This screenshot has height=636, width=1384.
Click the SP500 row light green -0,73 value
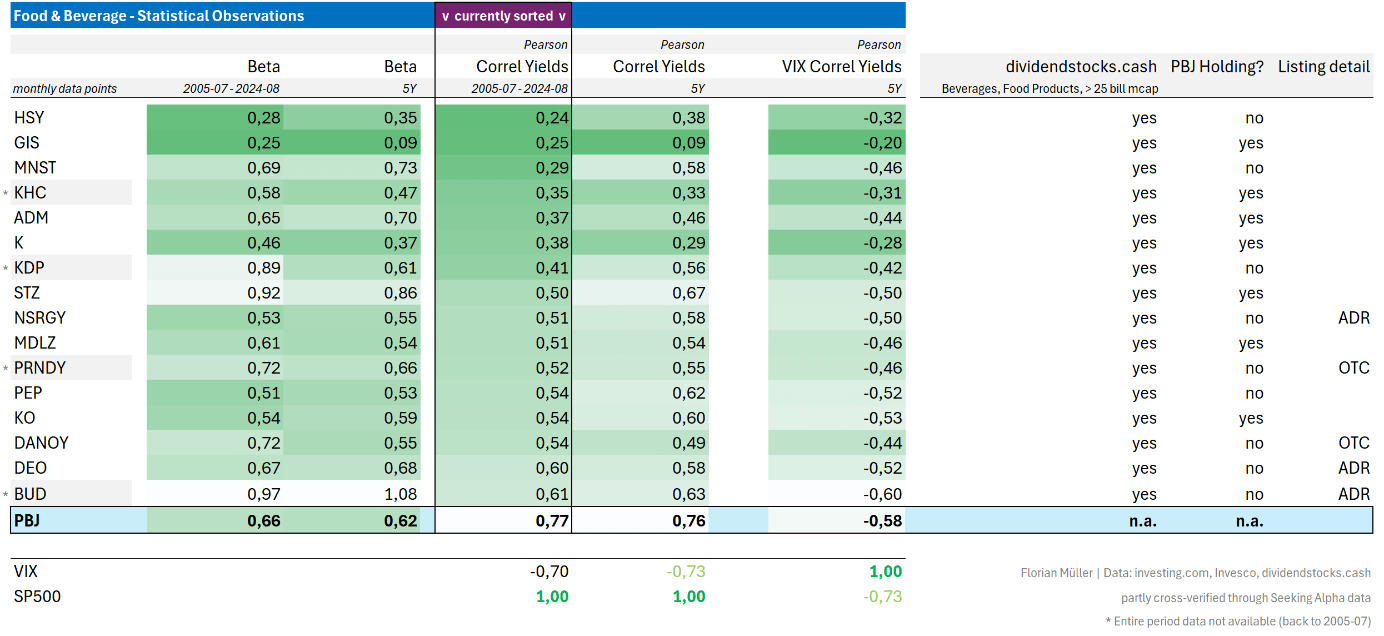click(x=882, y=597)
